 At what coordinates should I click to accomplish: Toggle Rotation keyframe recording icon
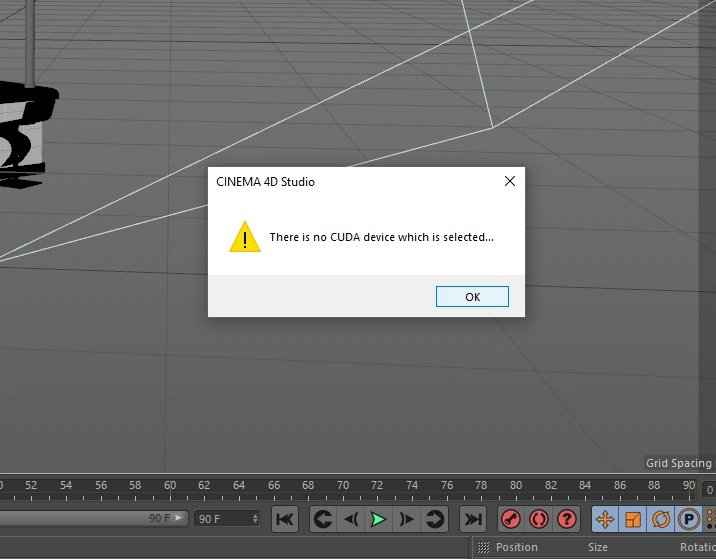pos(661,519)
